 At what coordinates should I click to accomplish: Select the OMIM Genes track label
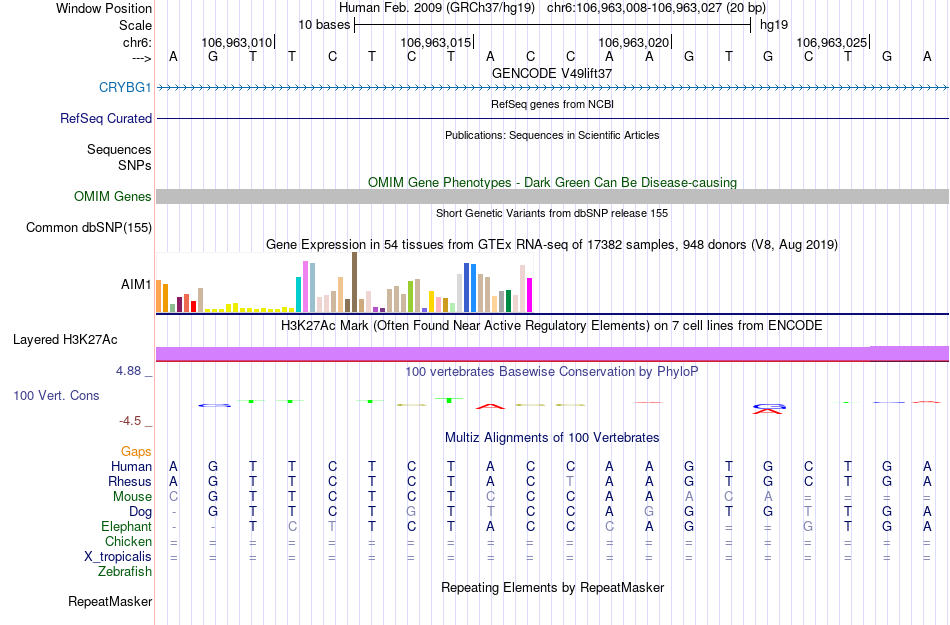pyautogui.click(x=113, y=197)
